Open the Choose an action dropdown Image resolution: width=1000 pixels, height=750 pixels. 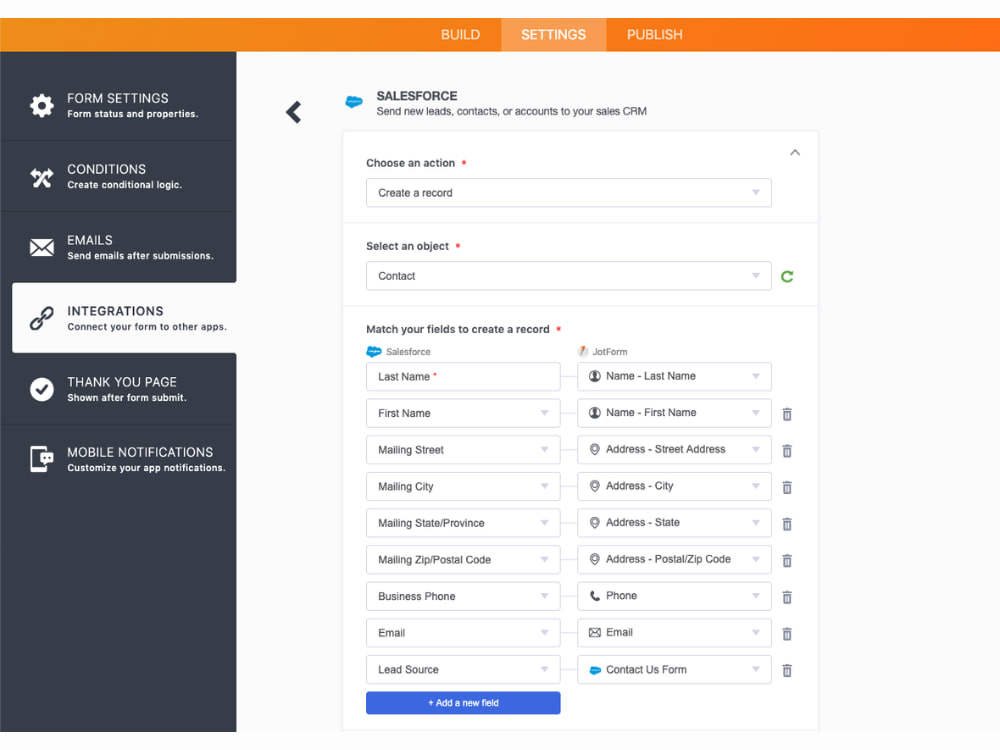click(568, 193)
